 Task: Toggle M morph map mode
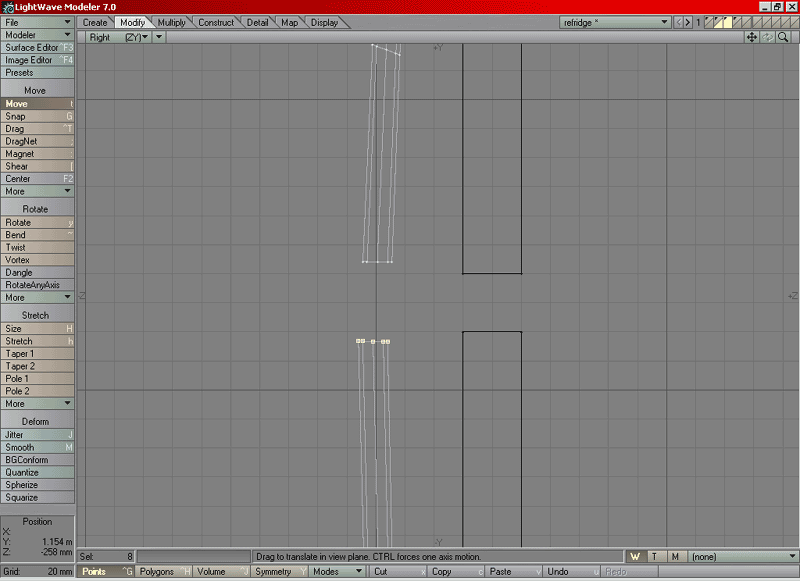676,557
